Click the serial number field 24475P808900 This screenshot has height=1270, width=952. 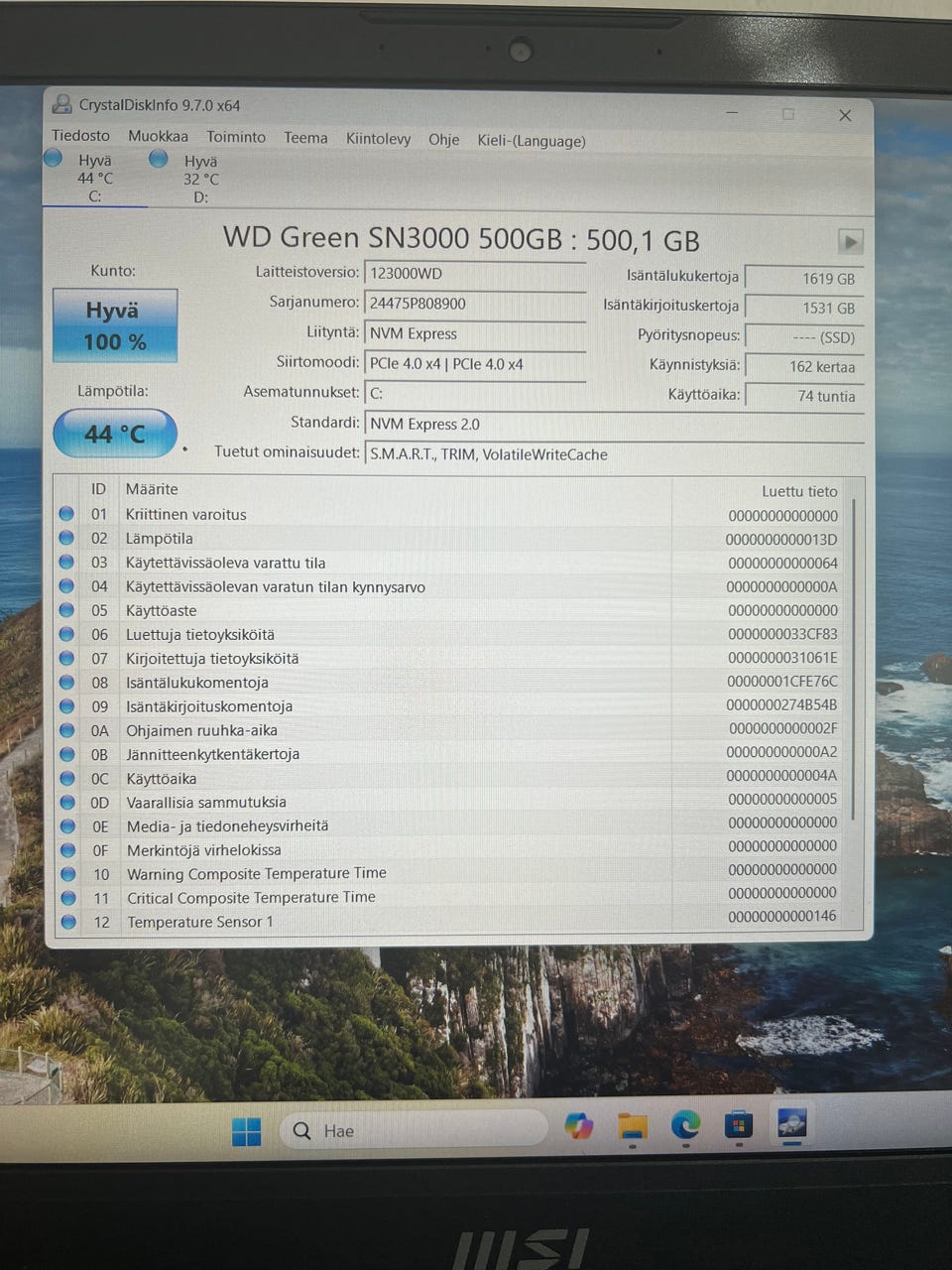click(475, 304)
